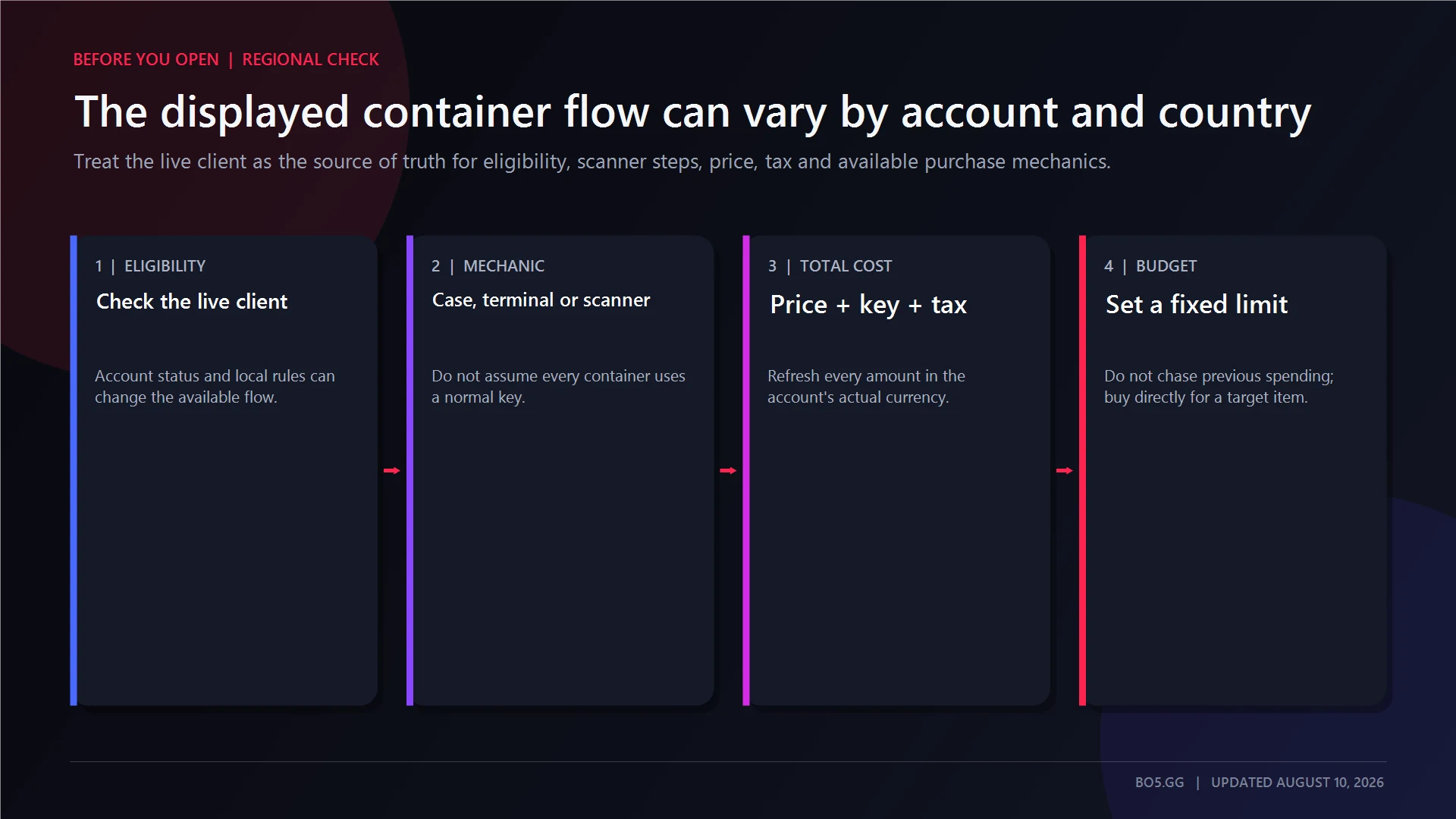The image size is (1456, 819).
Task: Click the text 'Do not assume every container uses'
Action: pos(558,376)
